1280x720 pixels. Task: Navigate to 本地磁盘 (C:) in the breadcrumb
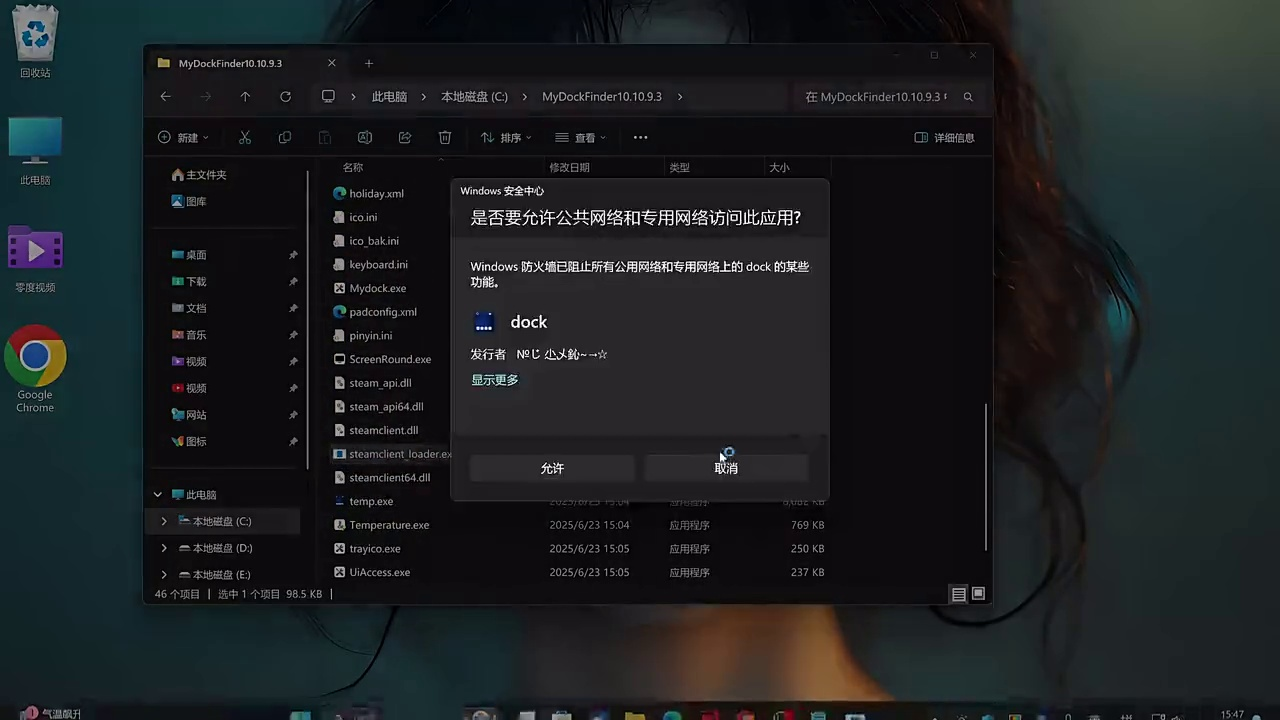[474, 97]
